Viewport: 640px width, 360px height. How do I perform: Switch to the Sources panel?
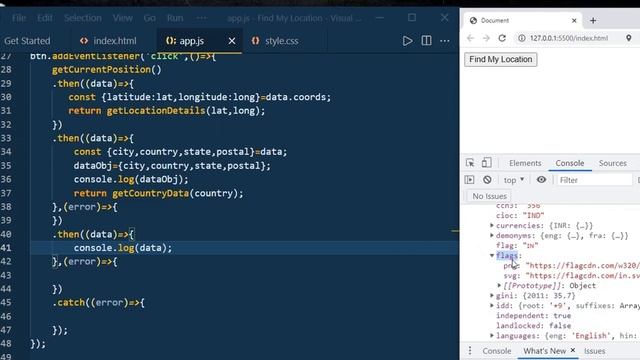(613, 163)
